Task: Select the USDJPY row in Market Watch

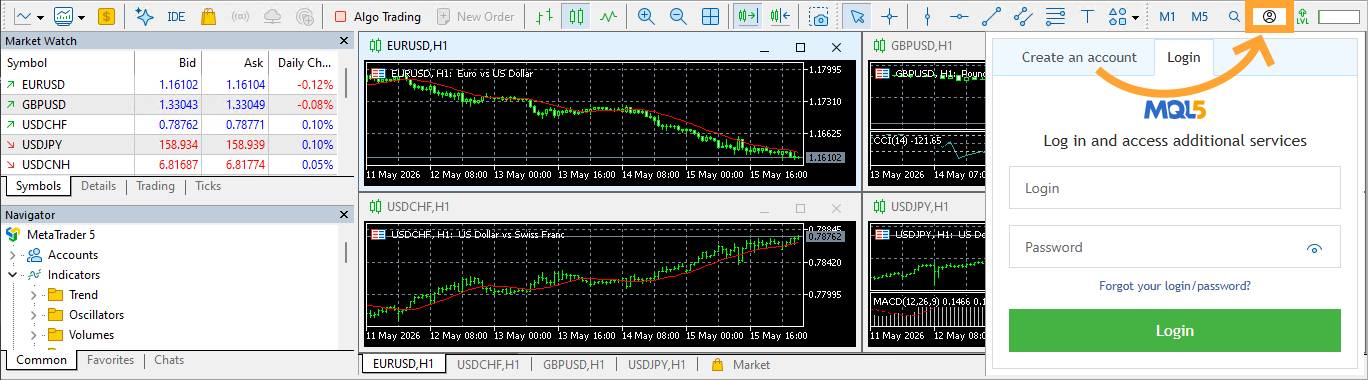Action: pyautogui.click(x=170, y=145)
